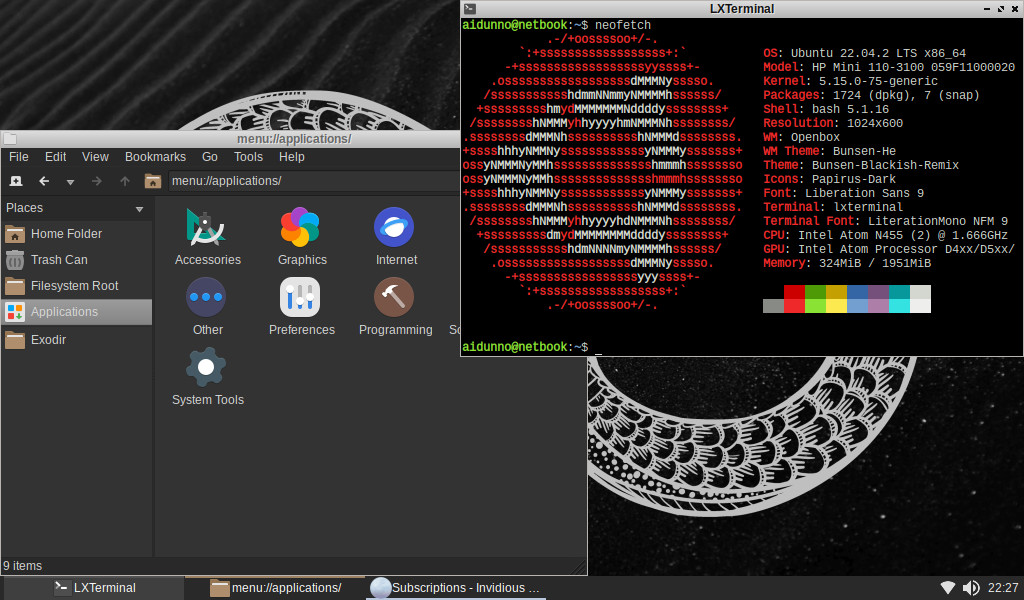The image size is (1024, 600).
Task: Open the Internet category icon
Action: (x=394, y=228)
